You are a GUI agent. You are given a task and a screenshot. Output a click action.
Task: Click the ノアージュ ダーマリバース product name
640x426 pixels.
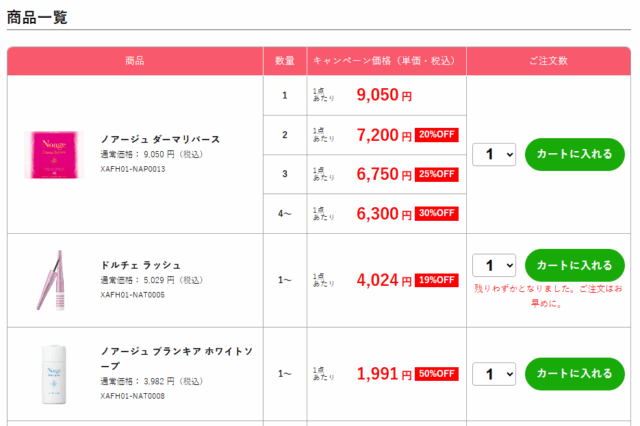coord(160,139)
